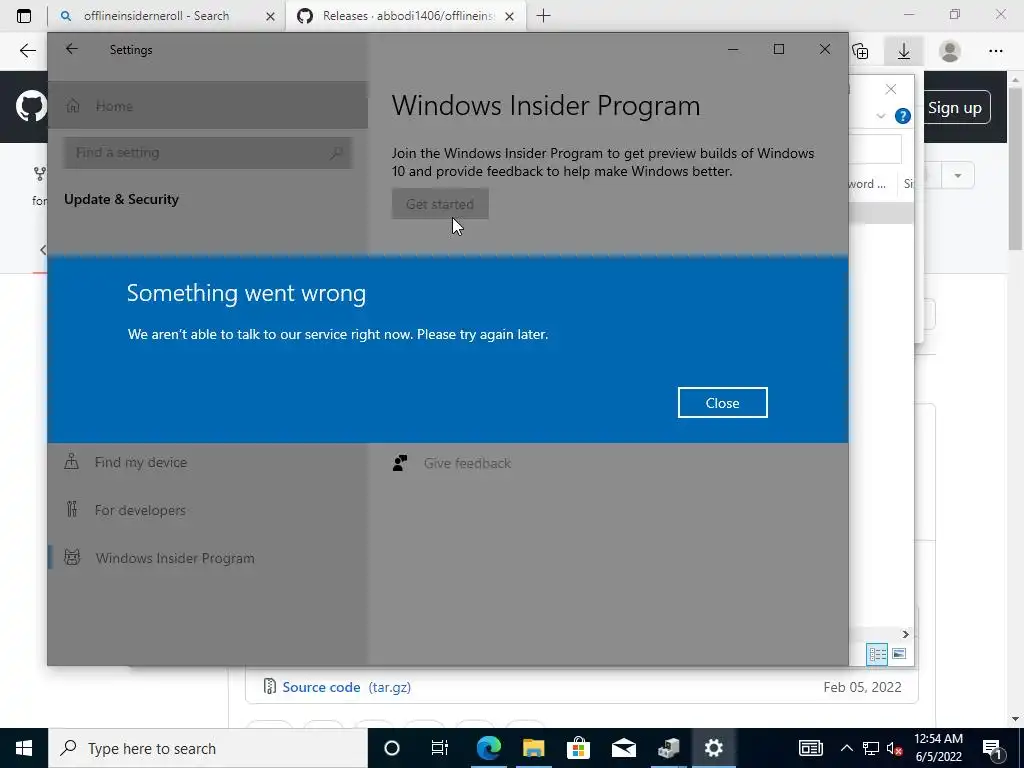Close the background dialog window with X
Screen dimensions: 1024x768
click(891, 89)
